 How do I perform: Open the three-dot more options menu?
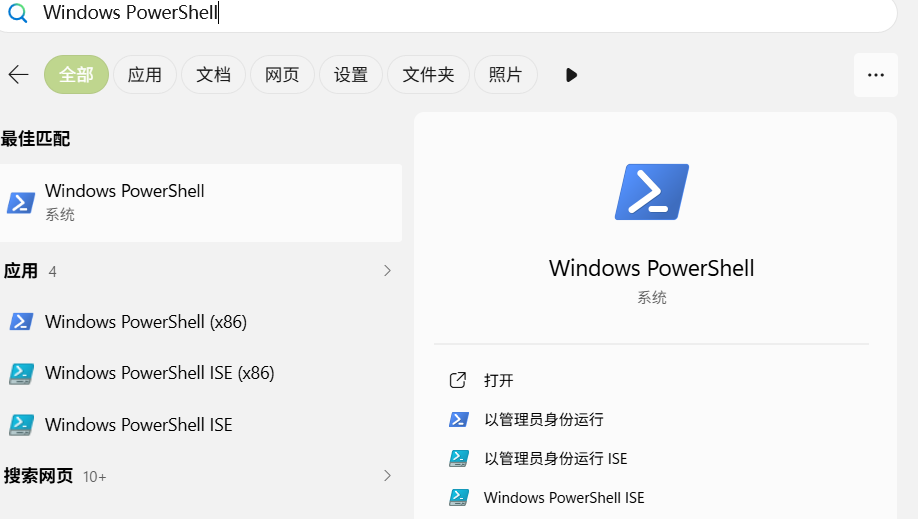point(876,75)
